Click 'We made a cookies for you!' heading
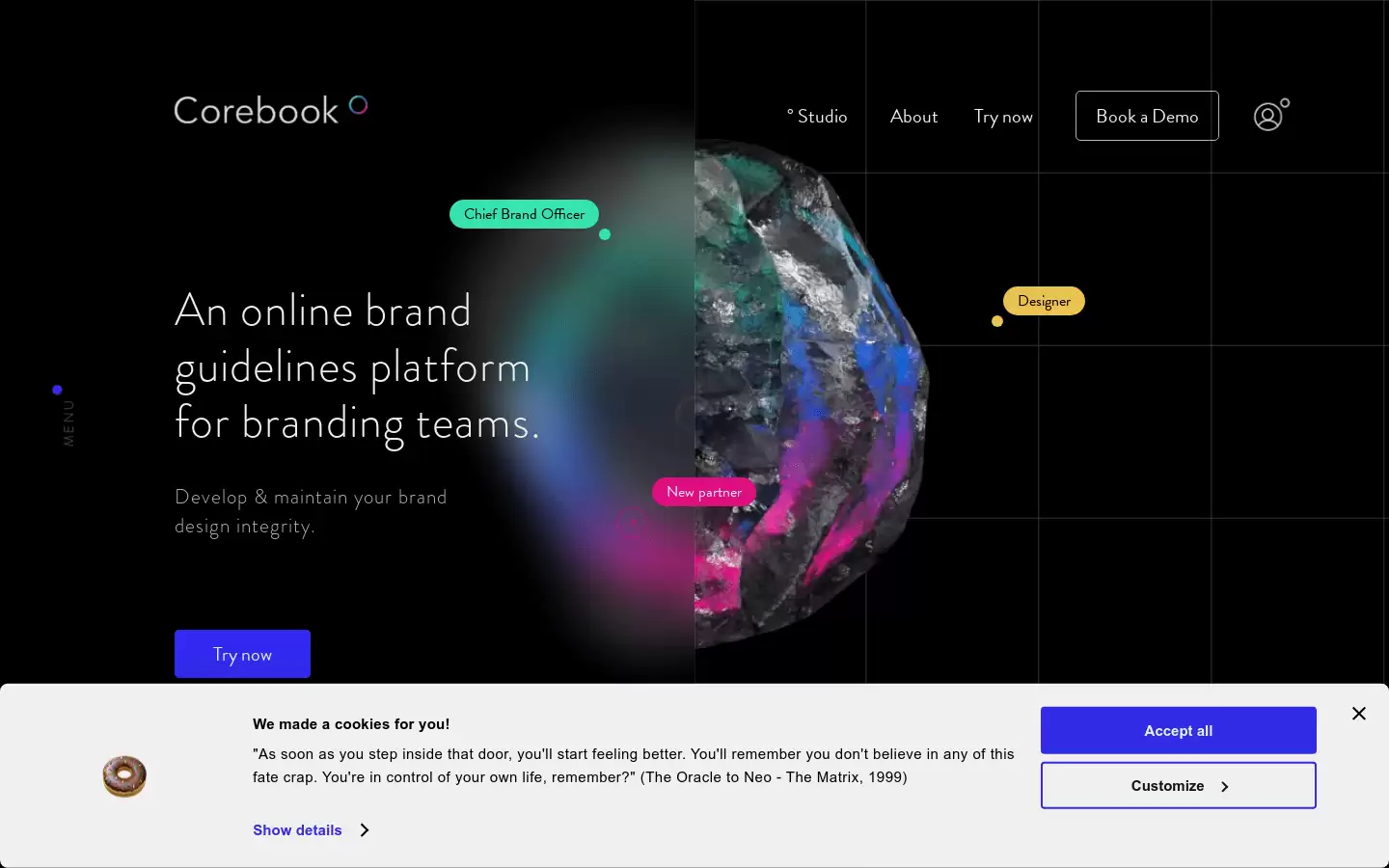Image resolution: width=1389 pixels, height=868 pixels. click(x=351, y=724)
